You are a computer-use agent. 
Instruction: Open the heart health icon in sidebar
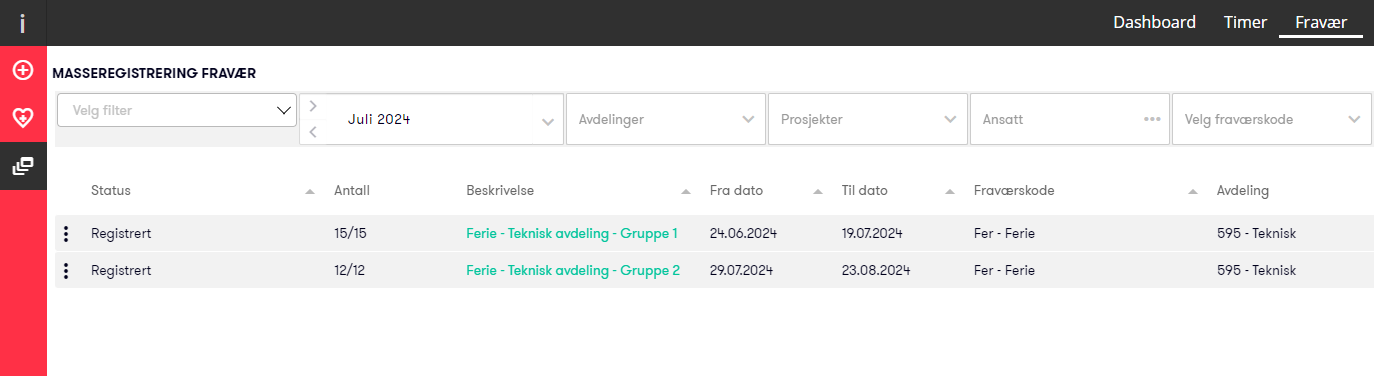pos(23,118)
